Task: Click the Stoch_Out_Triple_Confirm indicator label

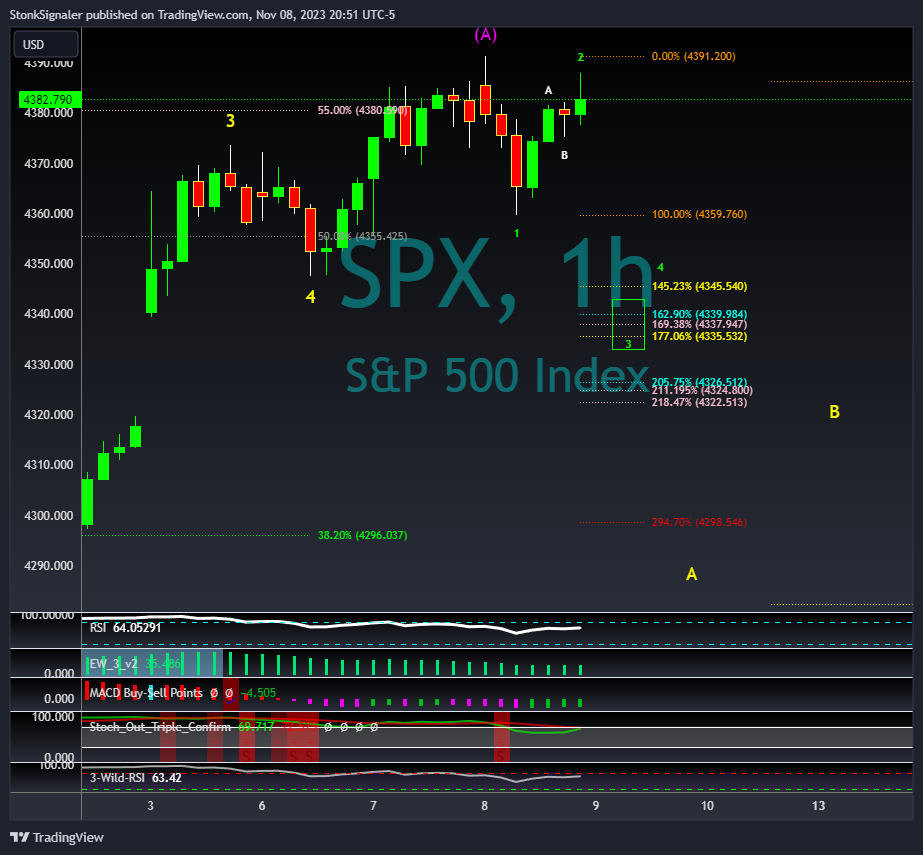Action: (160, 727)
